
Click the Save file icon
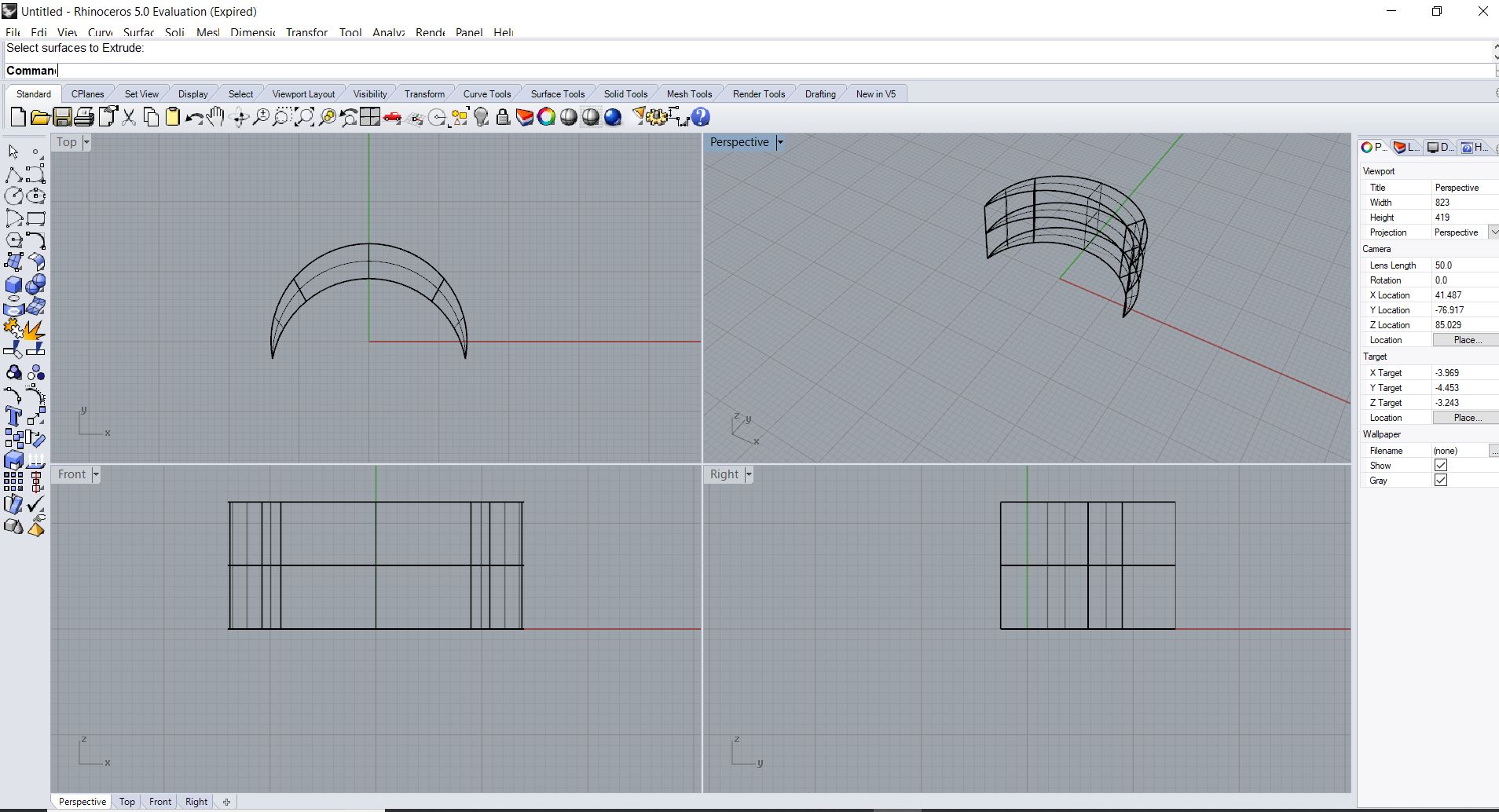pos(62,118)
